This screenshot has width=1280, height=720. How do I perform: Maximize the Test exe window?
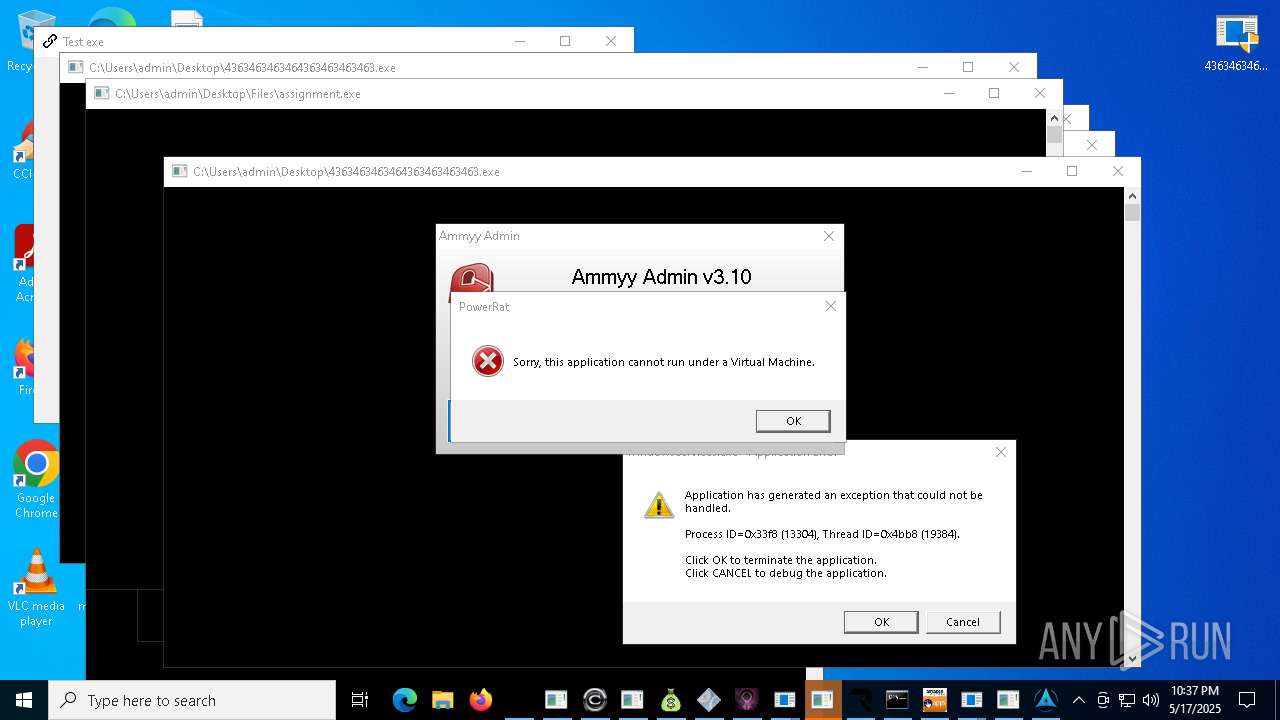coord(565,41)
